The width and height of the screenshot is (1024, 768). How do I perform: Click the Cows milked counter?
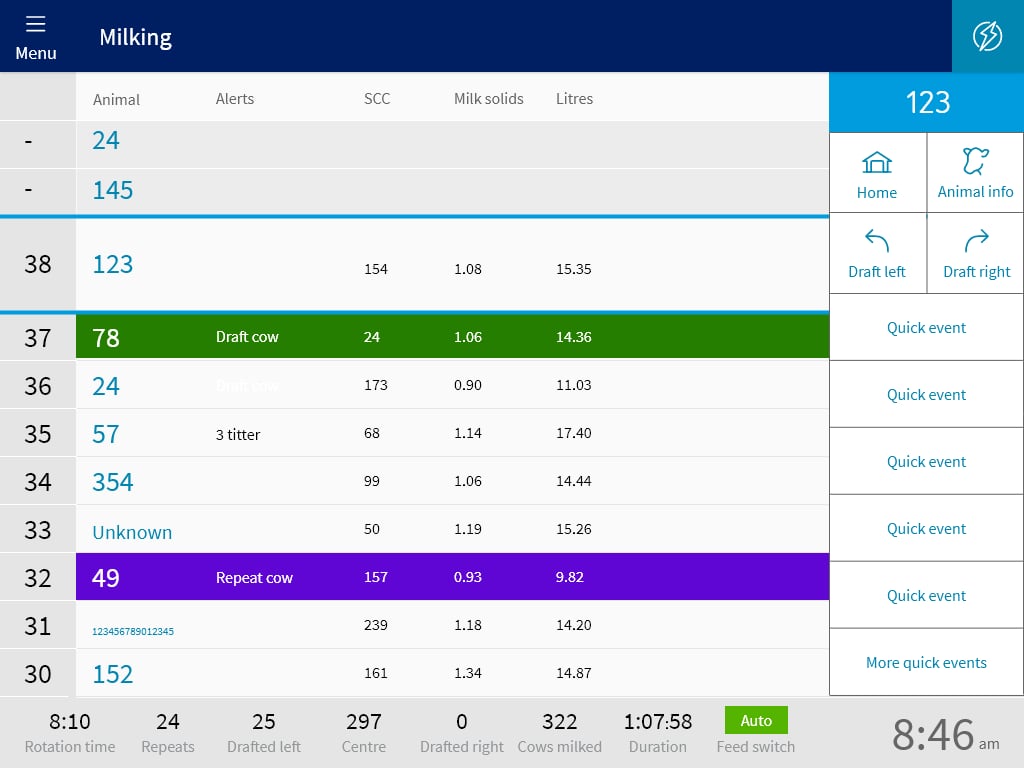(x=560, y=731)
